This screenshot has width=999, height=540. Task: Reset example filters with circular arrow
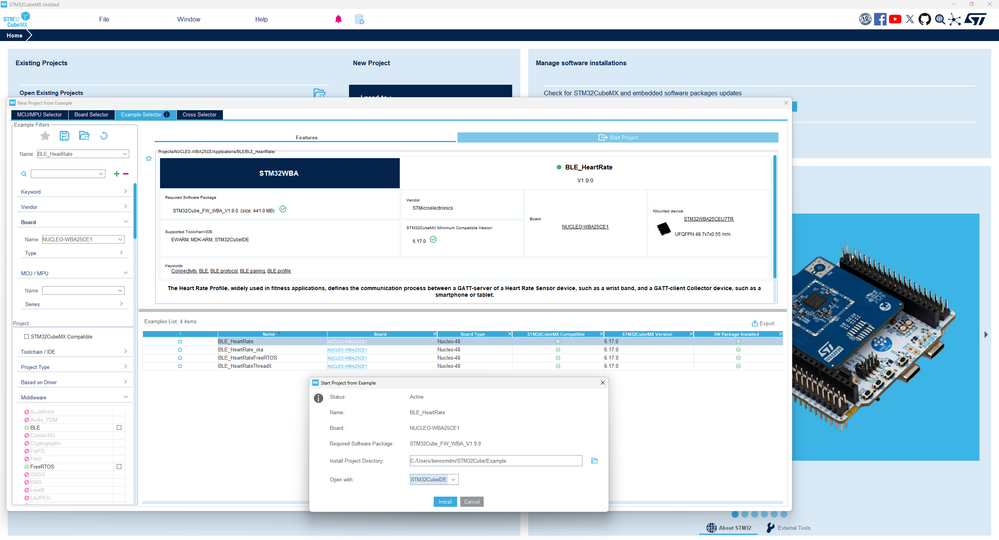point(104,136)
